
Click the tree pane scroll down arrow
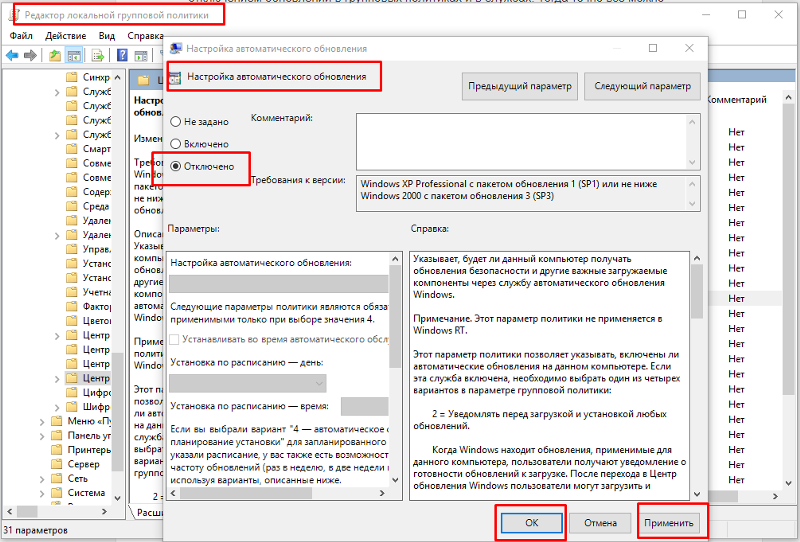click(x=118, y=498)
